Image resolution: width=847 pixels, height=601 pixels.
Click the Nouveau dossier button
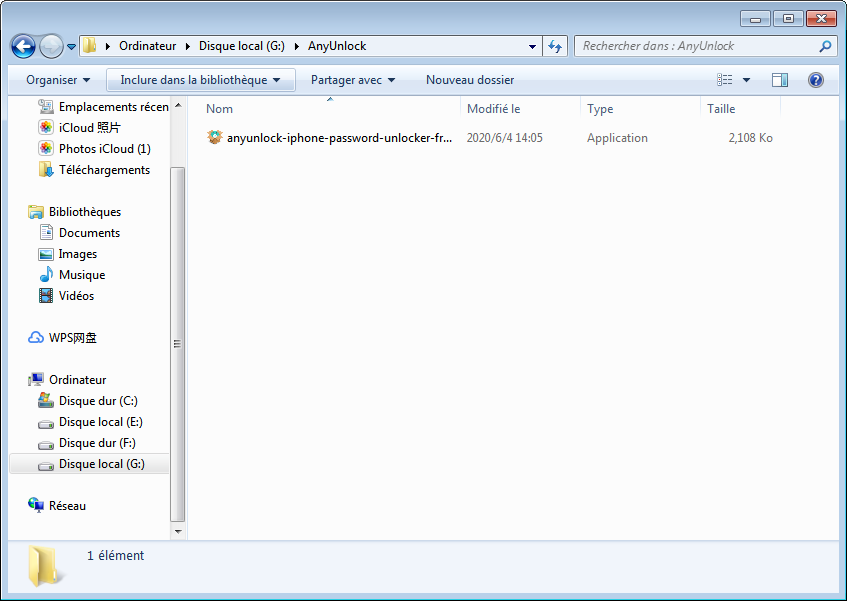(470, 80)
